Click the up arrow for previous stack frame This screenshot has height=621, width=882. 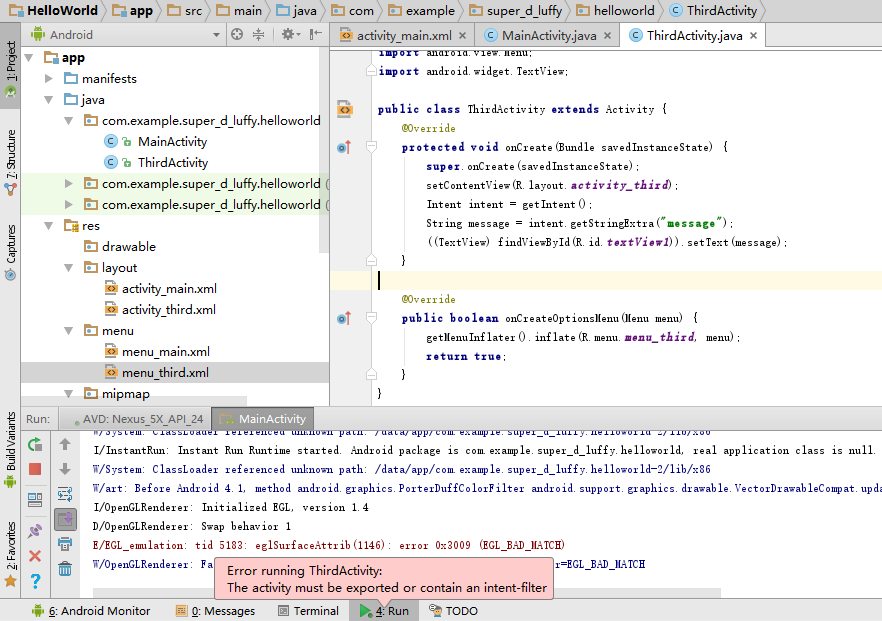(x=65, y=444)
